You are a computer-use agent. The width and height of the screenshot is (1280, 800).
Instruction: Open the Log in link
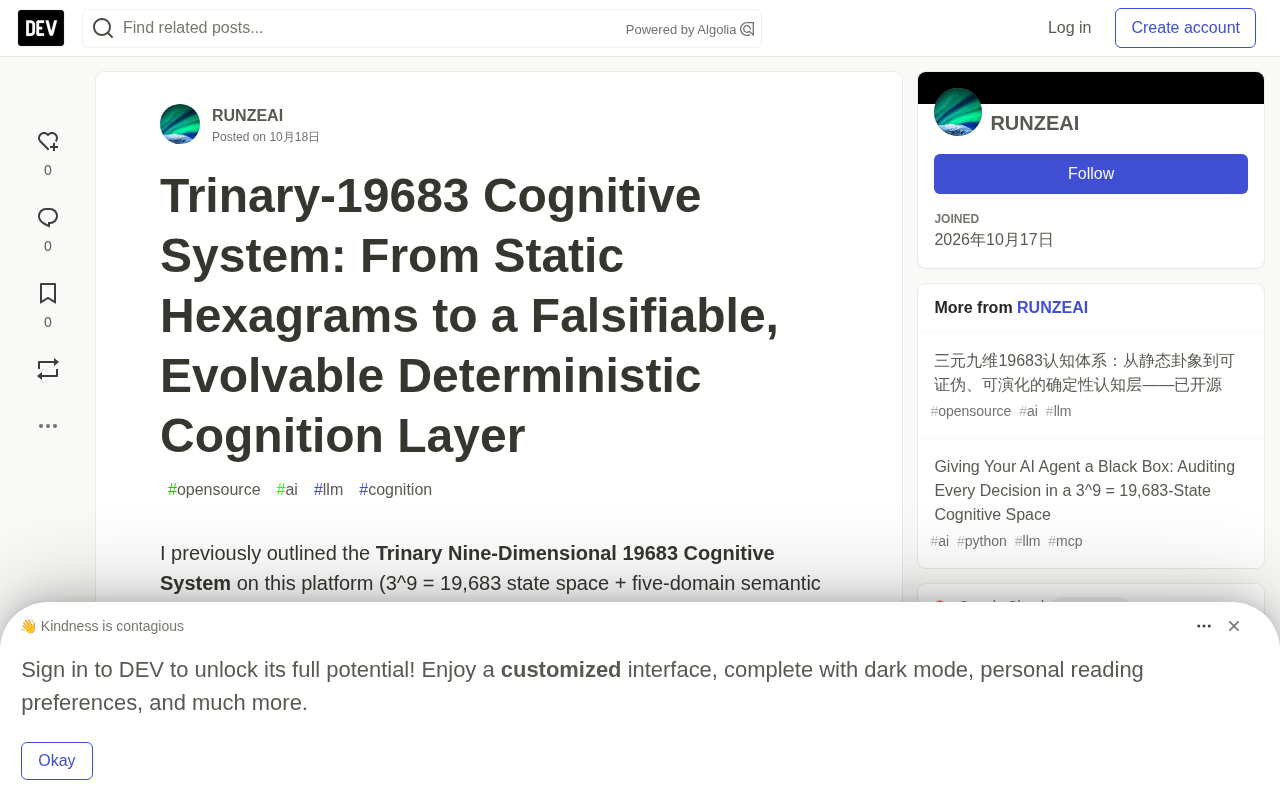coord(1069,28)
